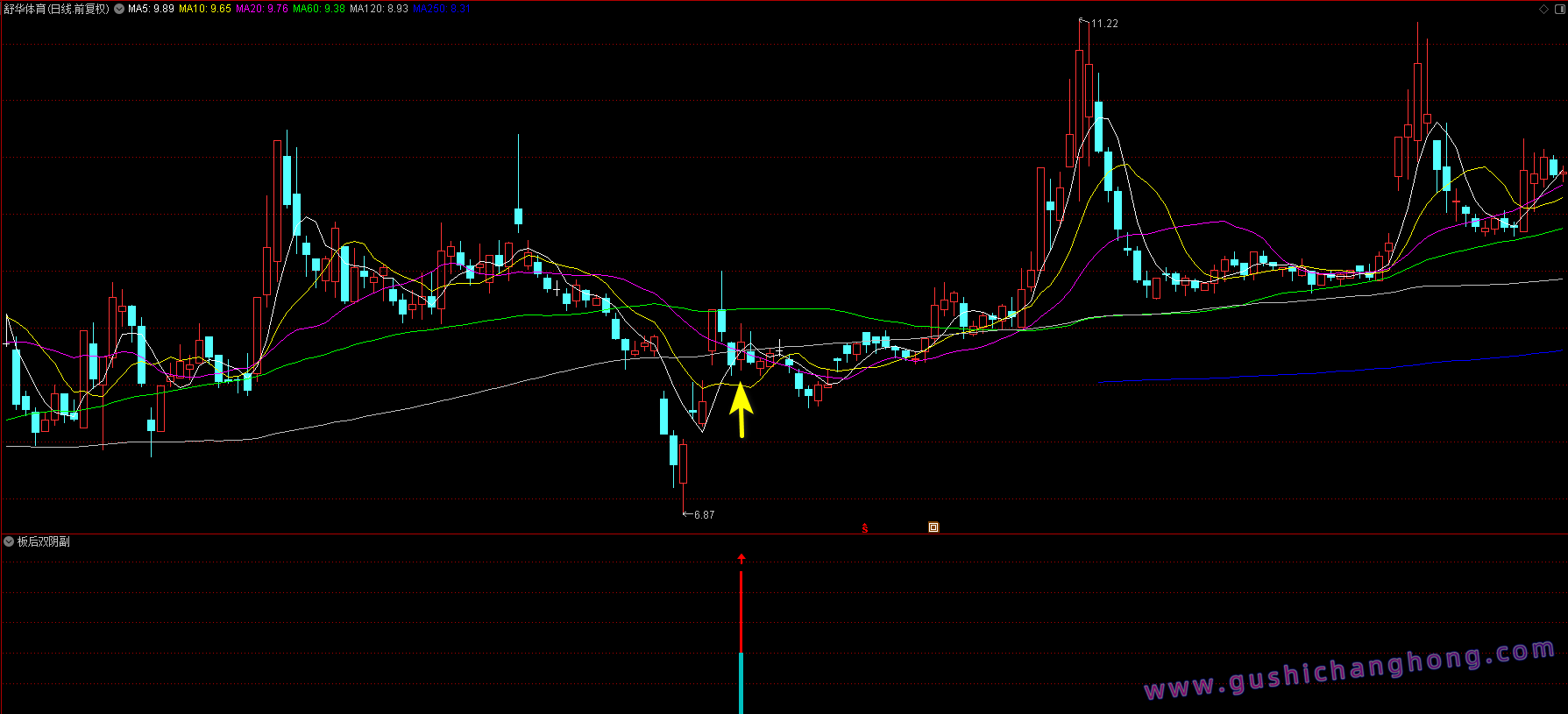Viewport: 1568px width, 714px height.
Task: Select the white MA120 label
Action: click(379, 9)
